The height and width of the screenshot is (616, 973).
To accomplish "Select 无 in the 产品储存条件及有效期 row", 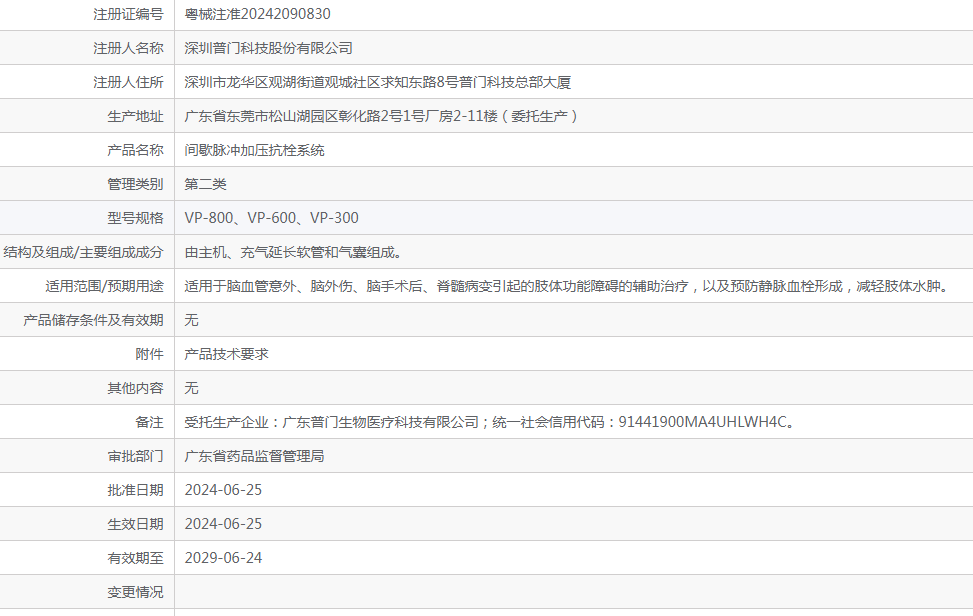I will [x=191, y=320].
